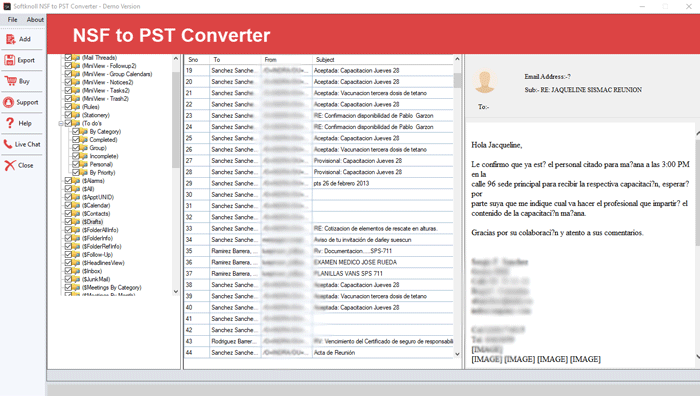This screenshot has height=396, width=700.
Task: Select the ($AppUNID) tree folder
Action: [98, 197]
